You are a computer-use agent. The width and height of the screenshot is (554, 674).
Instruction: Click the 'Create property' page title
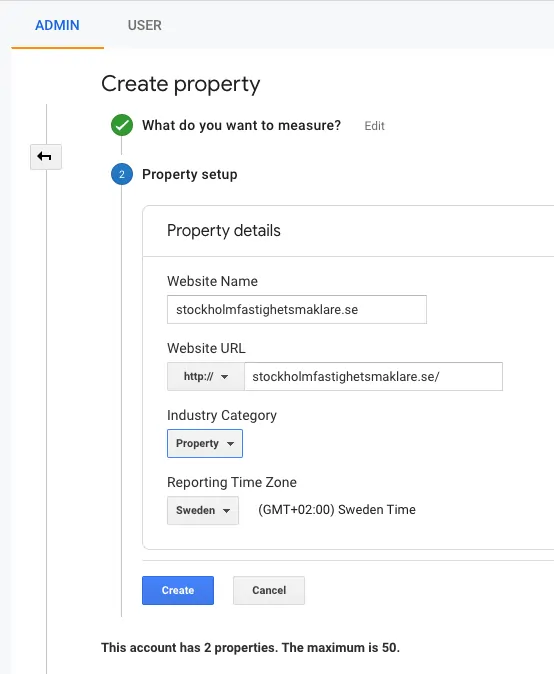181,84
